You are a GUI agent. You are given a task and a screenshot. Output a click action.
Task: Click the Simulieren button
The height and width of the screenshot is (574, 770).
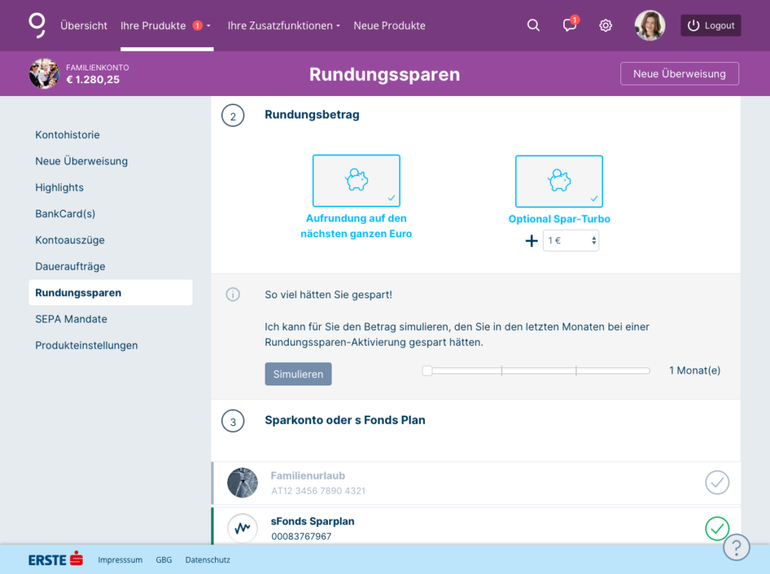point(298,374)
